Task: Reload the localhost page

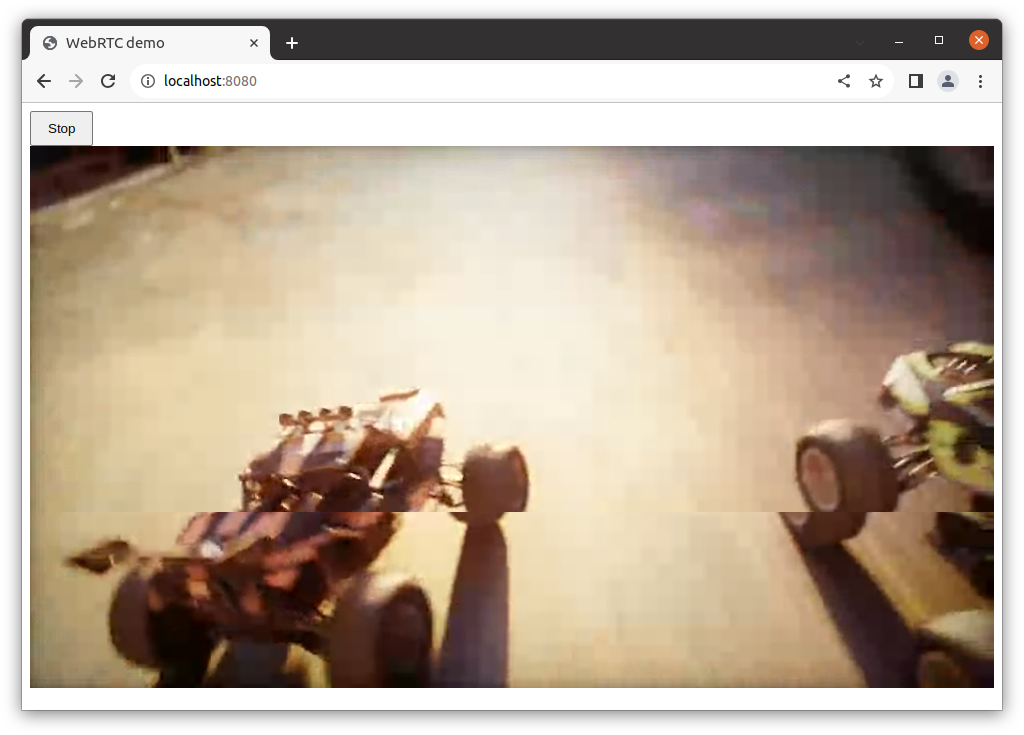Action: [108, 81]
